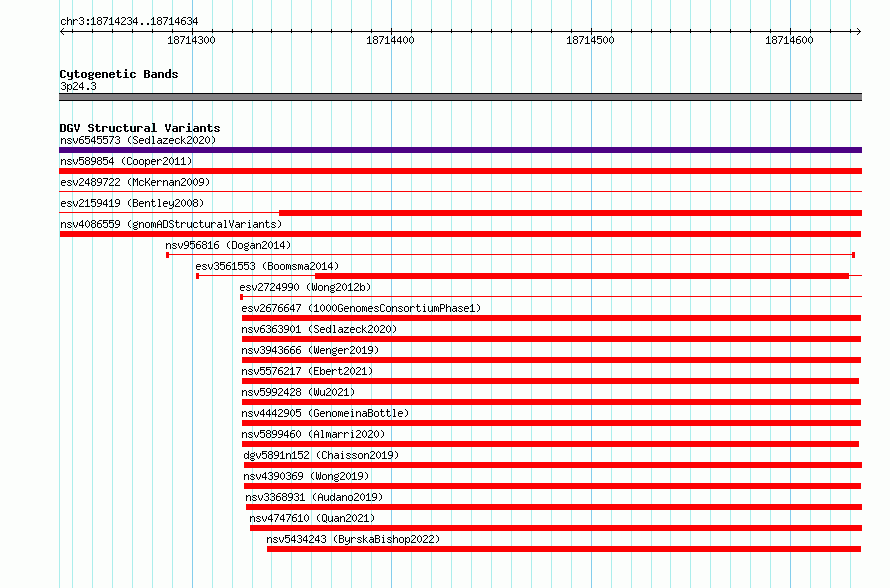Image resolution: width=890 pixels, height=588 pixels.
Task: Click the thin red line of nsv956816
Action: tap(511, 255)
